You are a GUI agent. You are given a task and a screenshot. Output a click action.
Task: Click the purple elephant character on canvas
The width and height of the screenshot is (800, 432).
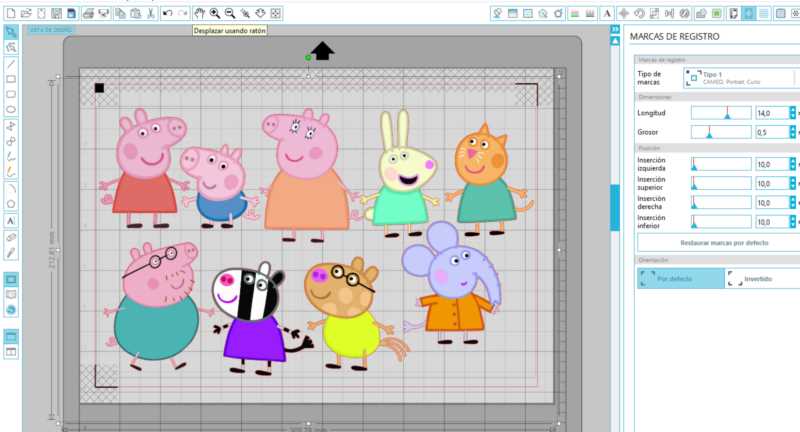[x=453, y=283]
